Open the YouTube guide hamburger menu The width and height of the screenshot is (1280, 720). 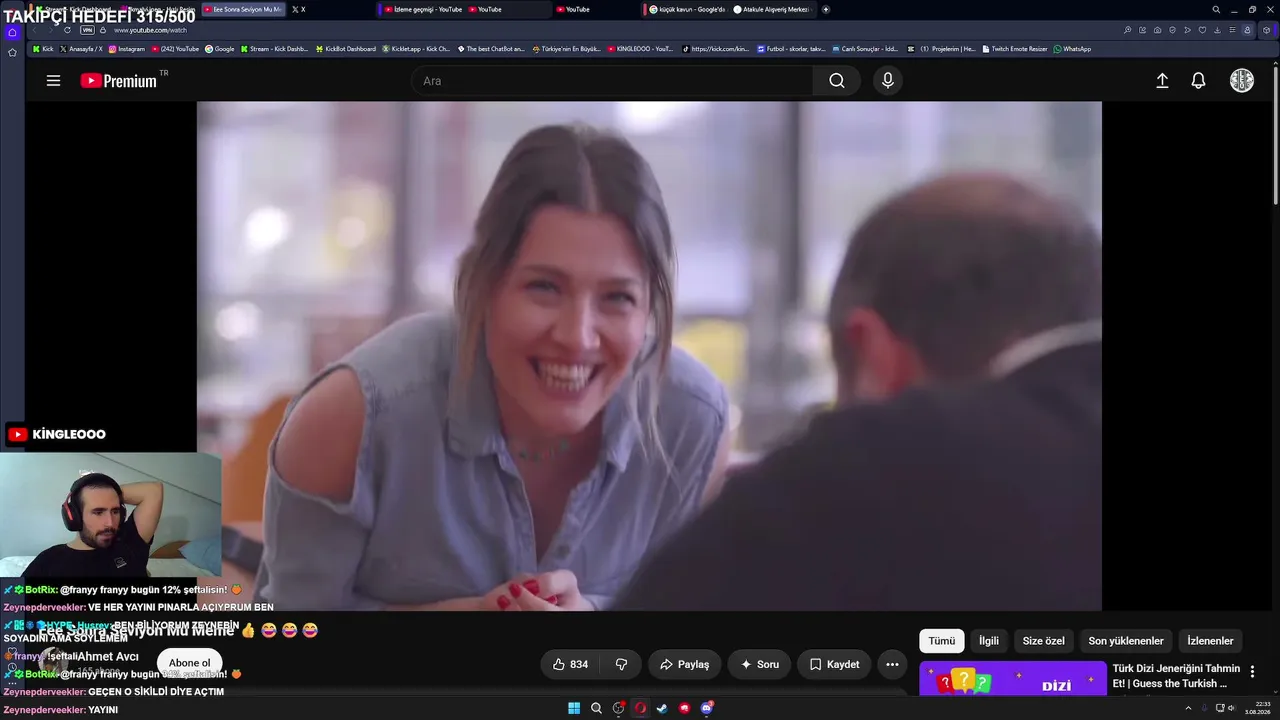pyautogui.click(x=53, y=81)
